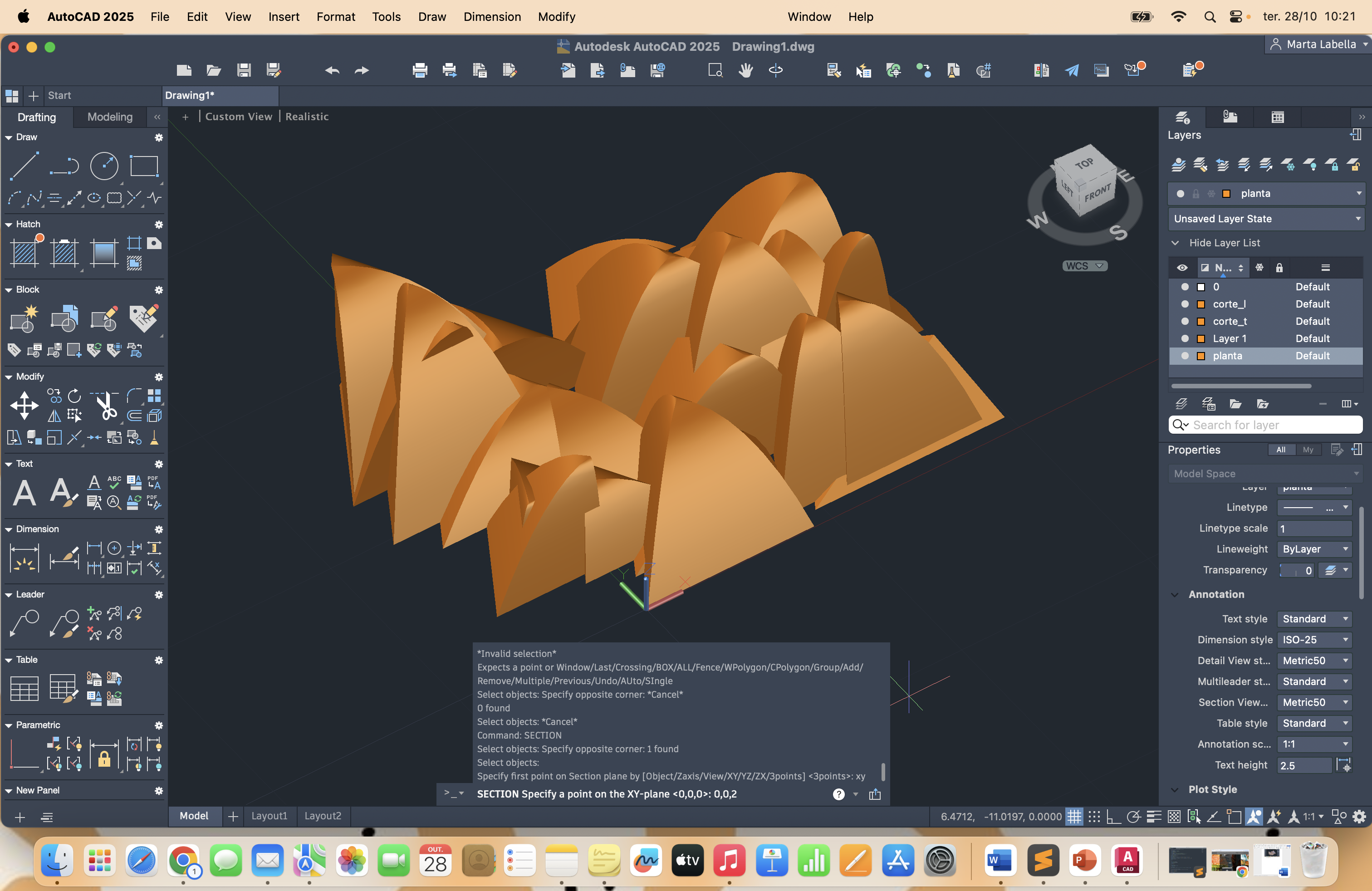Image resolution: width=1372 pixels, height=891 pixels.
Task: Click the Realistic visual style label
Action: pyautogui.click(x=307, y=117)
